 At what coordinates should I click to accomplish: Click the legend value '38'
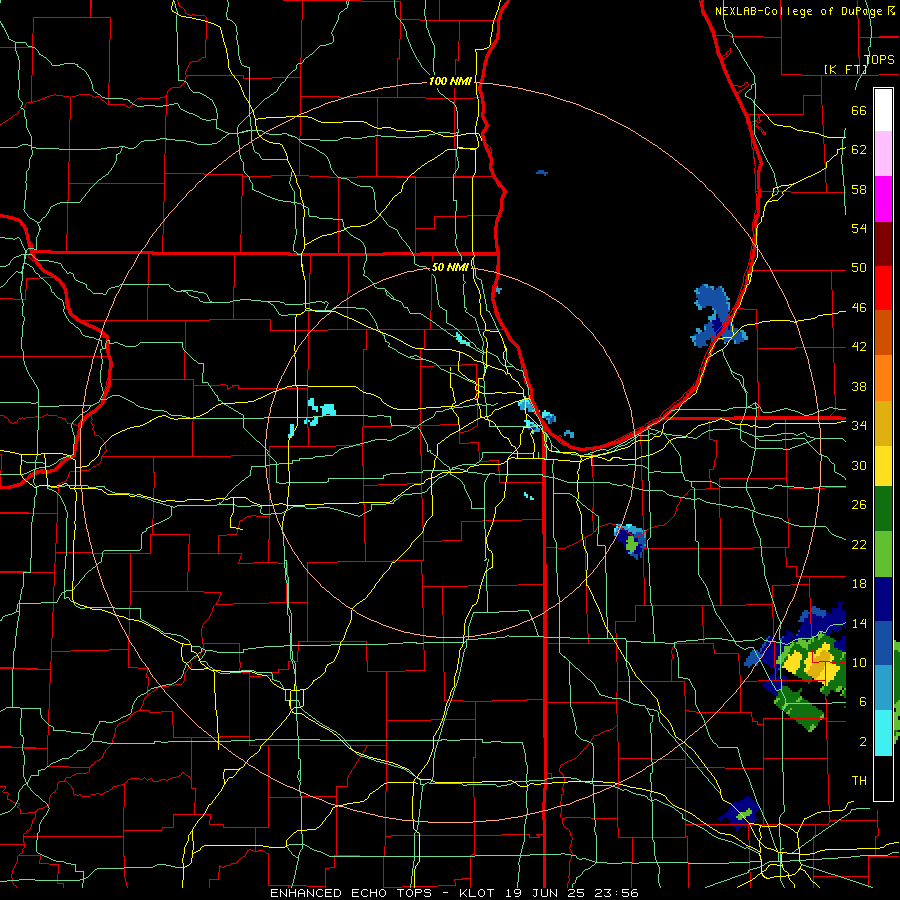(859, 386)
